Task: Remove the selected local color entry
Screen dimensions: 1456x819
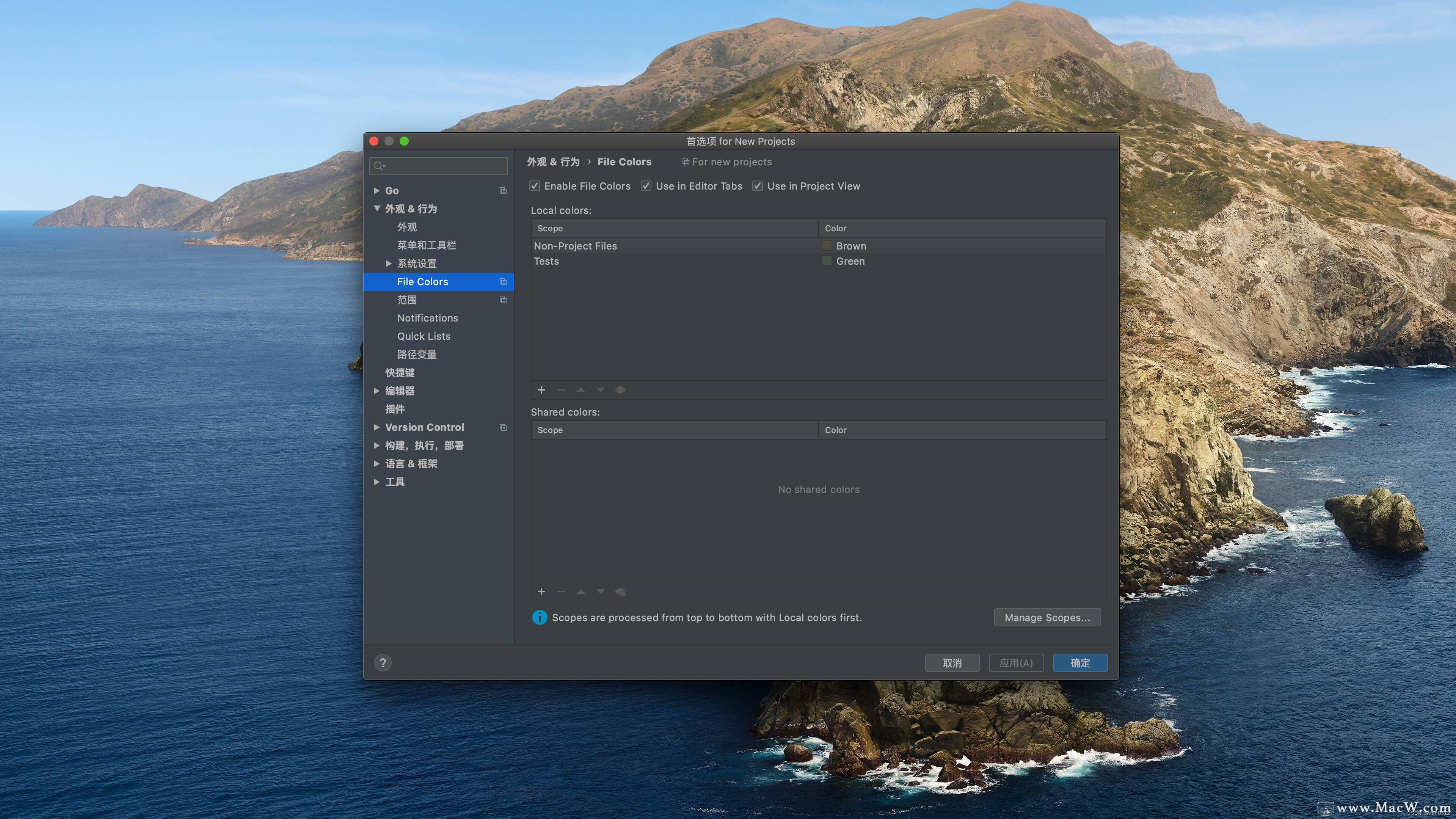Action: [x=561, y=389]
